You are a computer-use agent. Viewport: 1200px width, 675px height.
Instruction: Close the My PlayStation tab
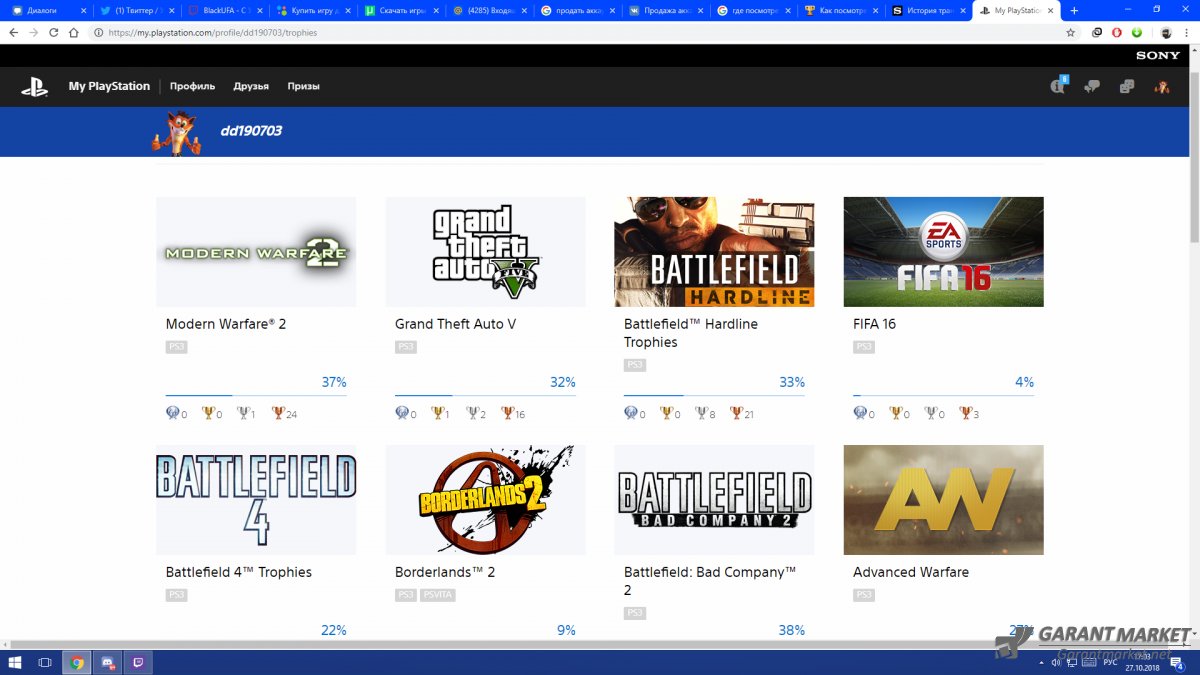(1050, 10)
